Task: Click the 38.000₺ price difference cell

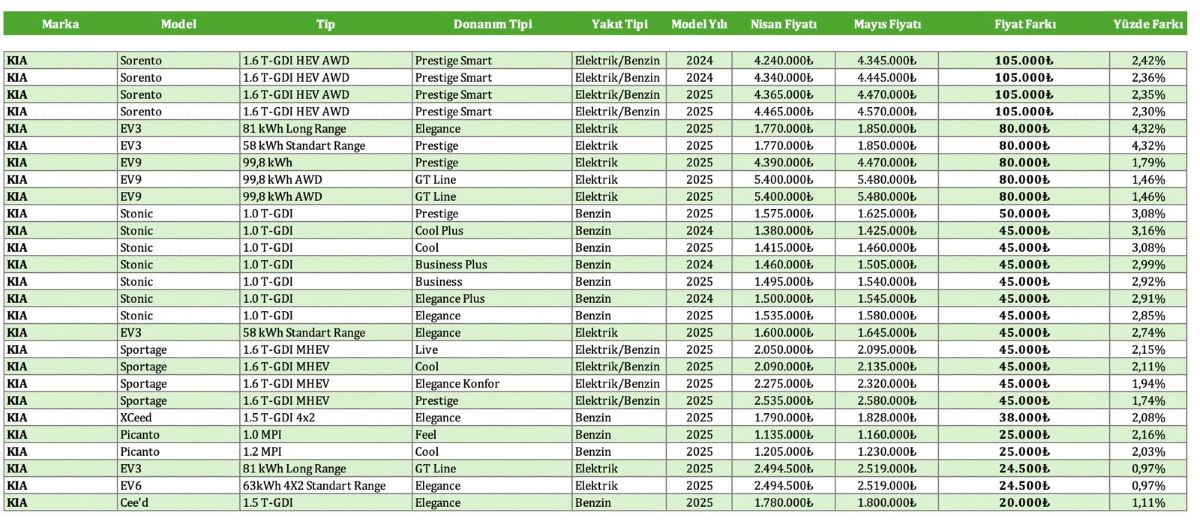Action: [1024, 417]
